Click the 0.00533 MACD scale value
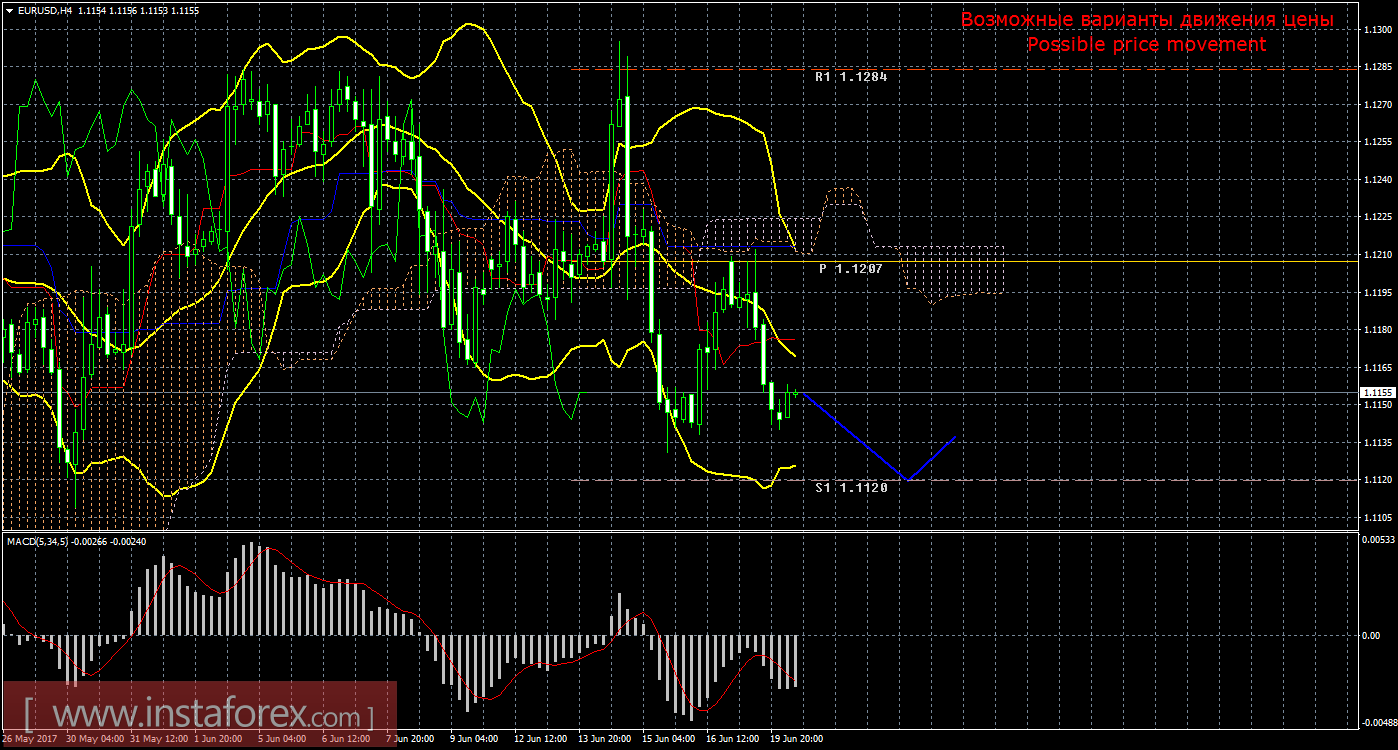Viewport: 1398px width, 750px height. tap(1377, 539)
